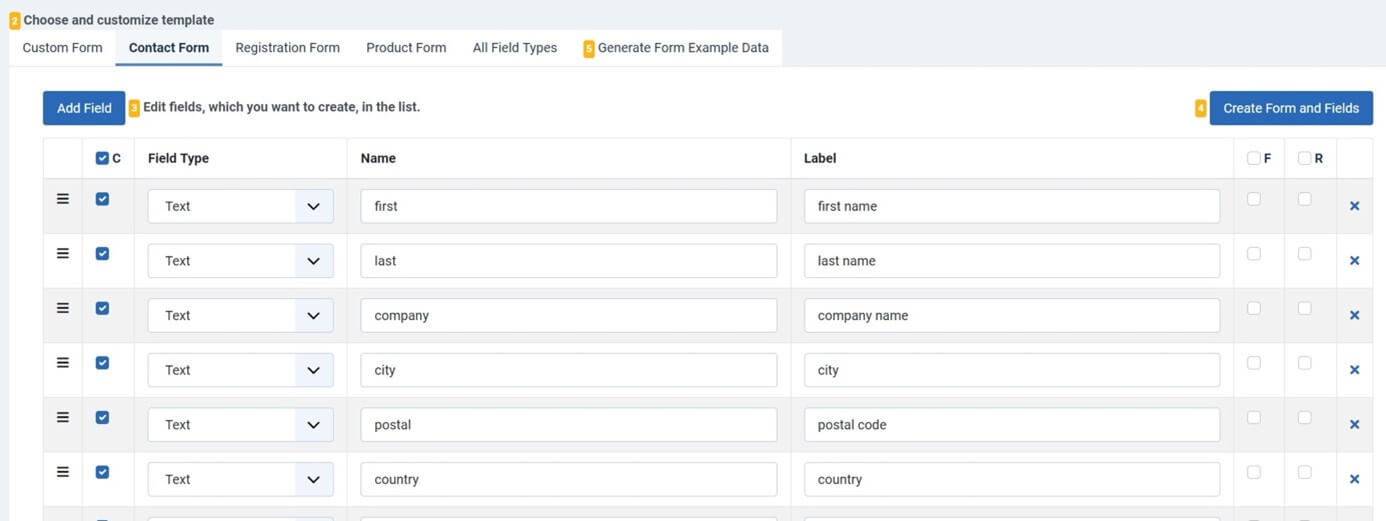Open the Product Form tab

pyautogui.click(x=406, y=47)
